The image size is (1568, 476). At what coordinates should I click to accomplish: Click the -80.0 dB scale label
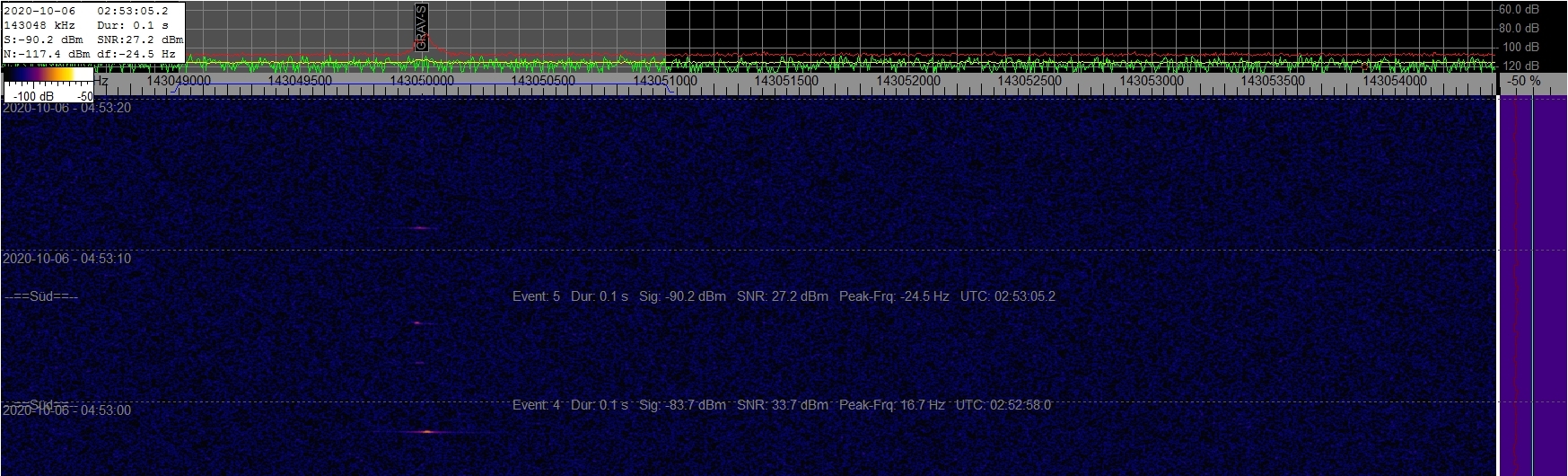pos(1520,28)
